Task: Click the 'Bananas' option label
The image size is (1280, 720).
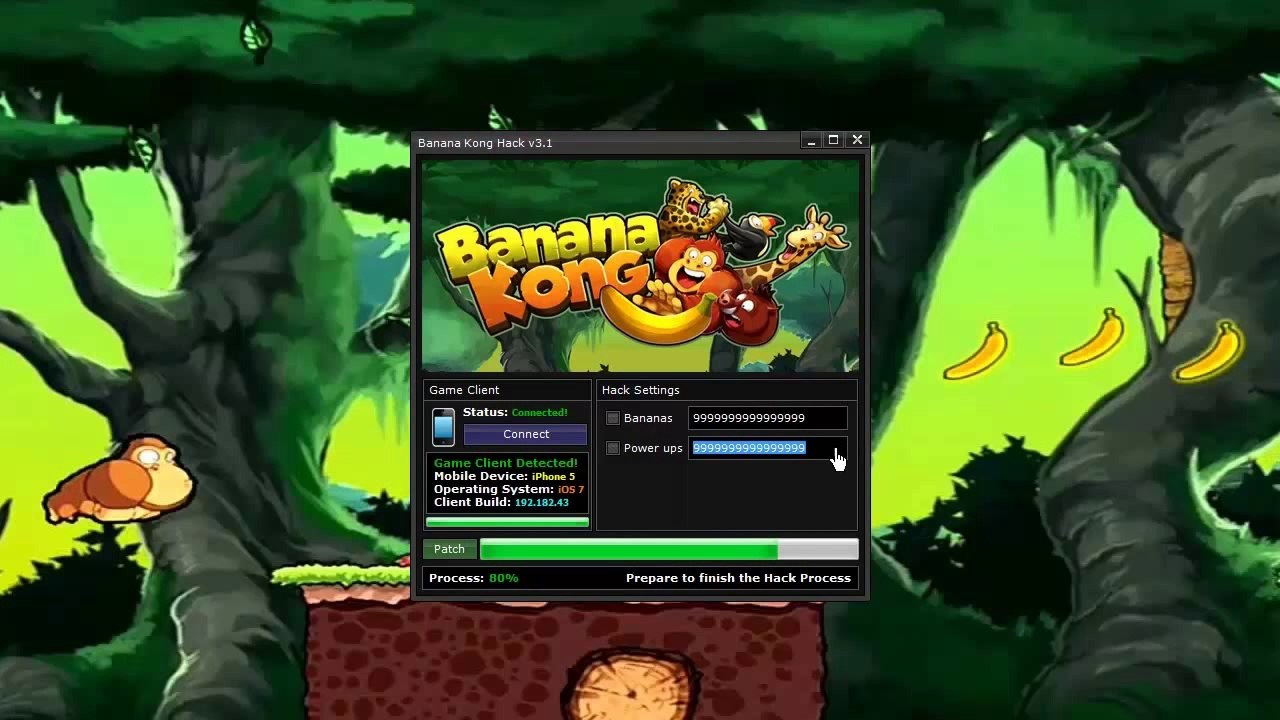Action: pos(648,418)
